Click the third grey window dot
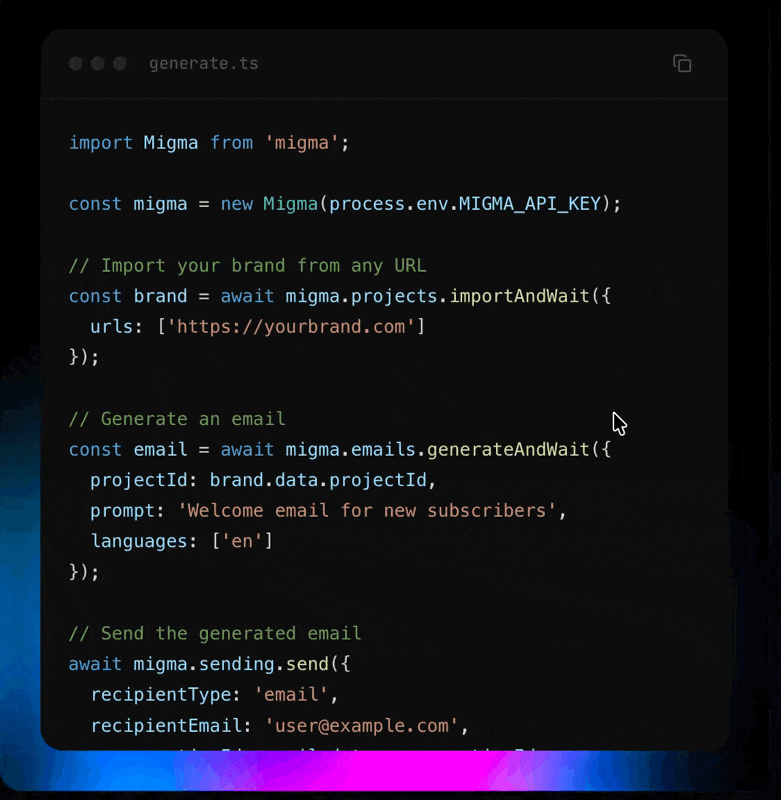 (x=120, y=63)
